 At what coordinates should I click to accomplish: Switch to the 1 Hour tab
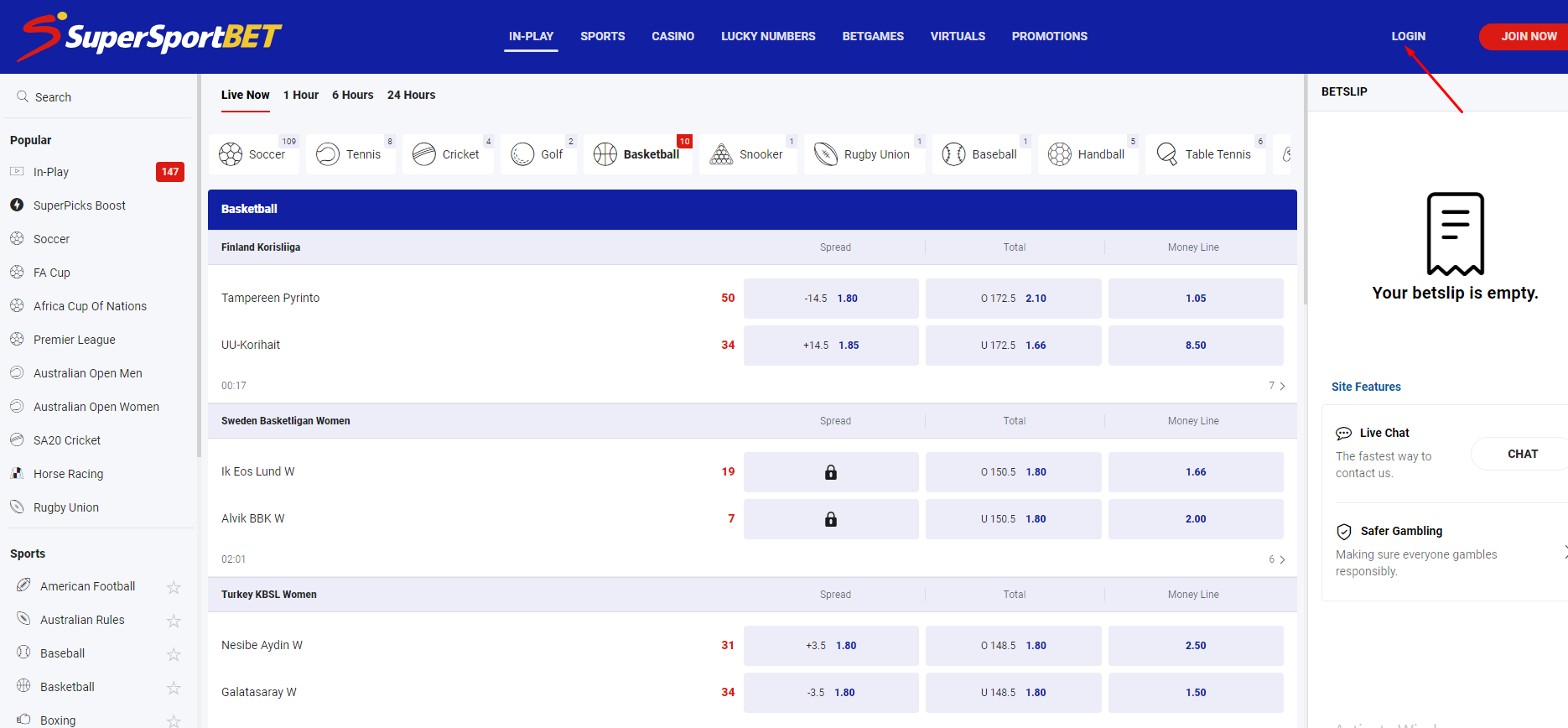301,95
